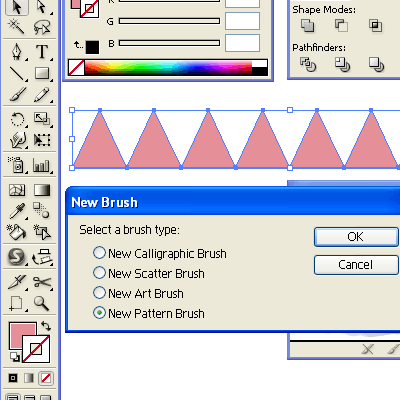
Task: Activate the Free Transform tool
Action: pyautogui.click(x=42, y=140)
